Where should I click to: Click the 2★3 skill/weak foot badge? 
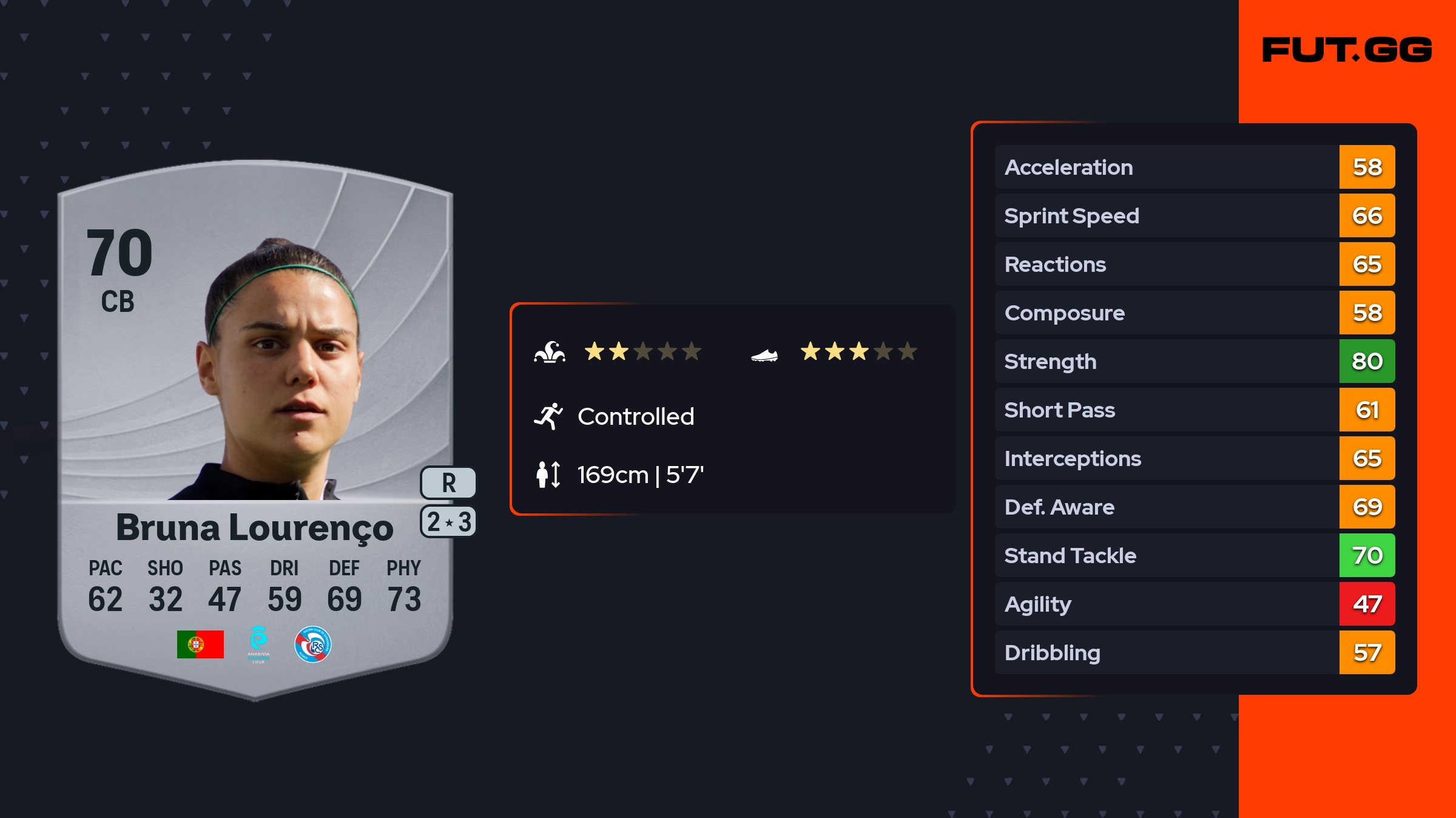(x=448, y=522)
